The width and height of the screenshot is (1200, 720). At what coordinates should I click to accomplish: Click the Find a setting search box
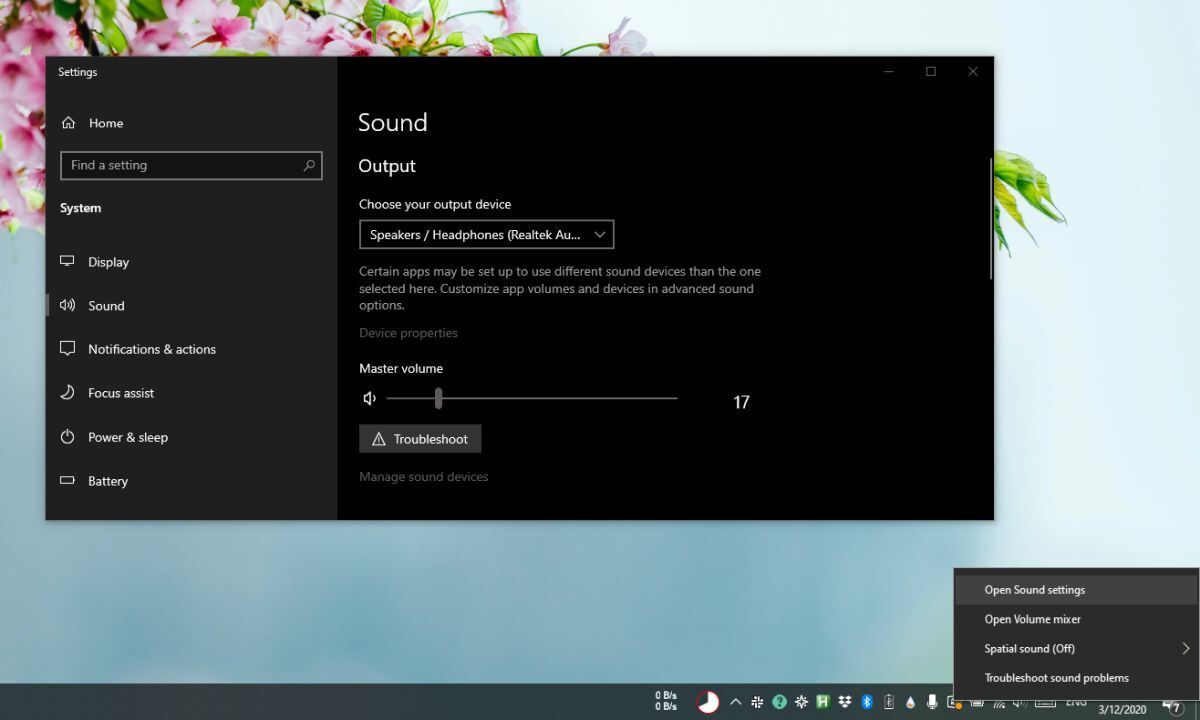[191, 165]
